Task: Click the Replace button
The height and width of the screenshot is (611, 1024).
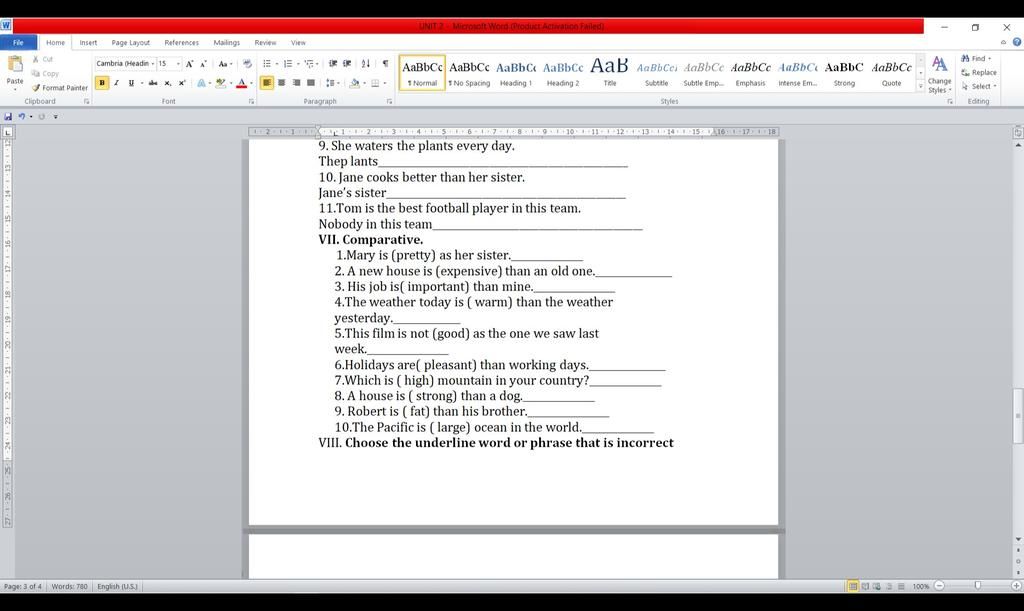Action: point(979,72)
